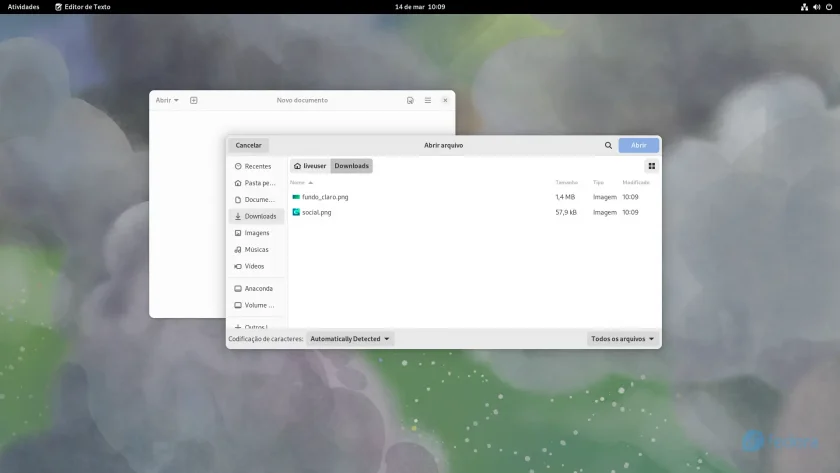This screenshot has height=473, width=840.
Task: Close the Editor de Texto window
Action: tap(445, 100)
